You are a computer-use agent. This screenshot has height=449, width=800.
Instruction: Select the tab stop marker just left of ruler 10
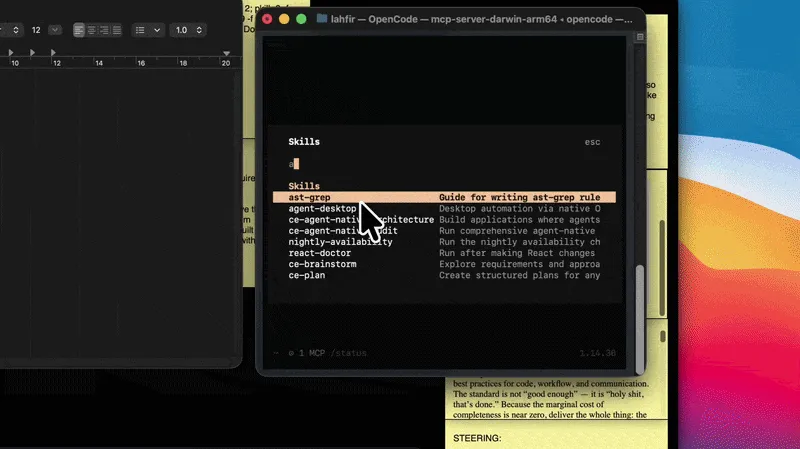(x=11, y=53)
